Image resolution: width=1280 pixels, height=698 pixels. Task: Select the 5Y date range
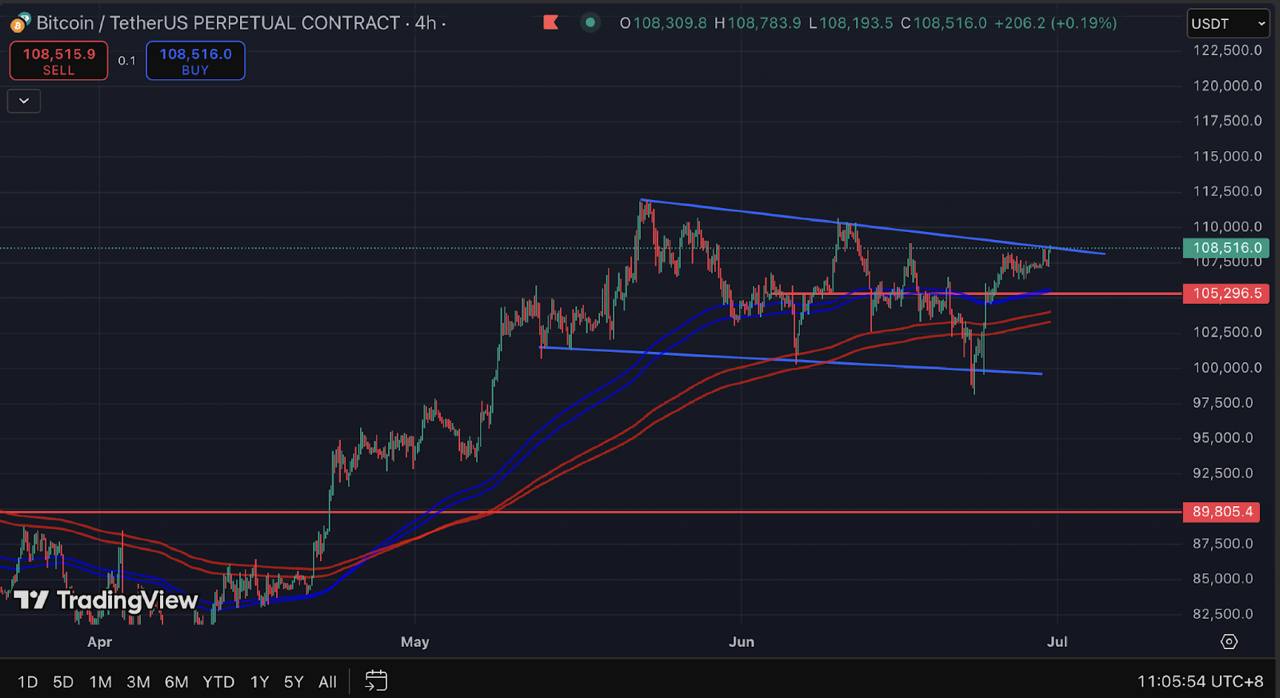(293, 681)
